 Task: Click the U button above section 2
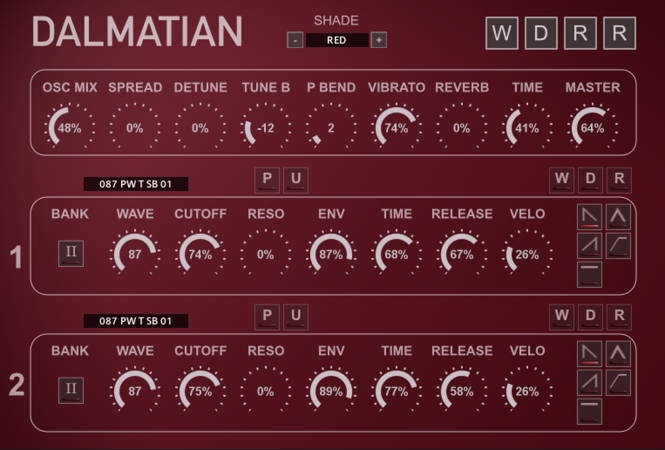(296, 318)
